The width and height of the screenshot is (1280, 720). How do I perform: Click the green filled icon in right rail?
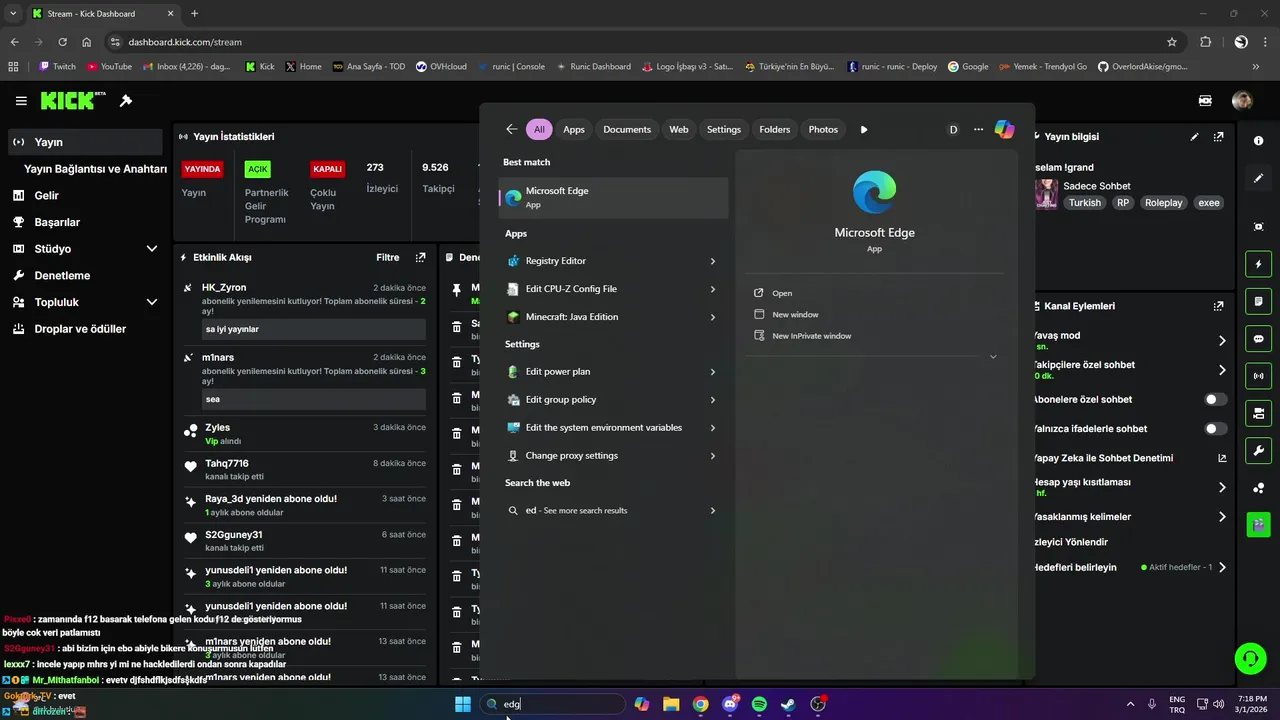[x=1259, y=523]
